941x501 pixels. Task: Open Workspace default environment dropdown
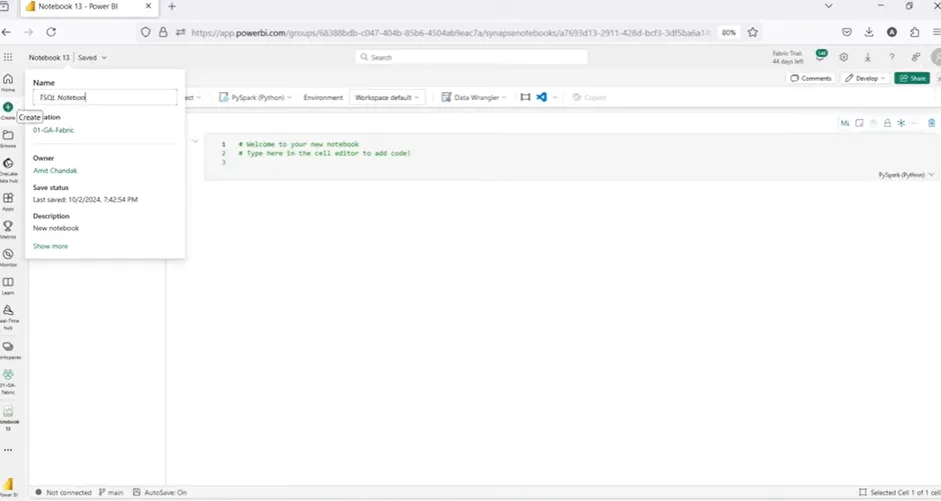pyautogui.click(x=387, y=97)
